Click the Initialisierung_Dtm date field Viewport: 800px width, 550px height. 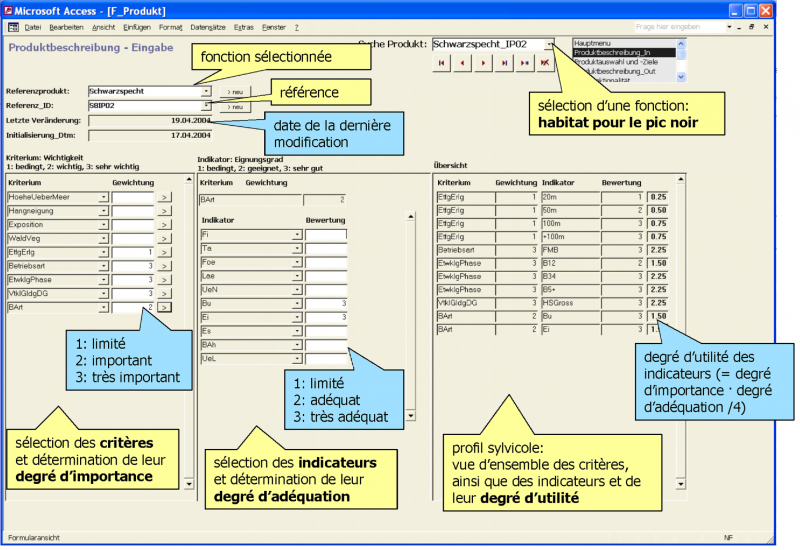click(x=150, y=136)
